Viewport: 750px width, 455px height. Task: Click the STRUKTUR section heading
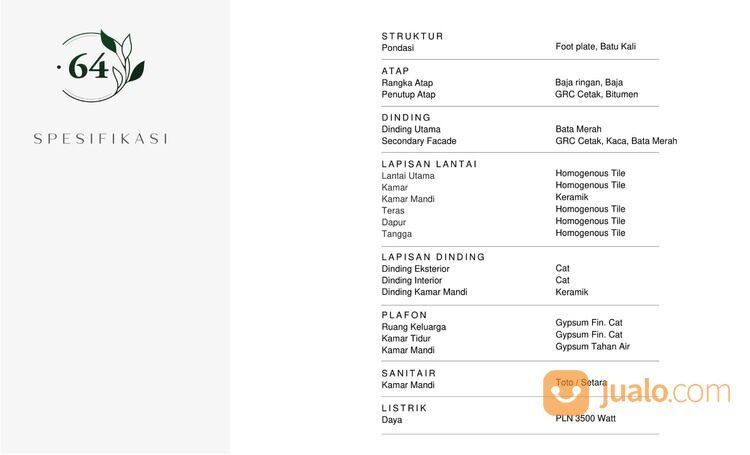click(412, 36)
